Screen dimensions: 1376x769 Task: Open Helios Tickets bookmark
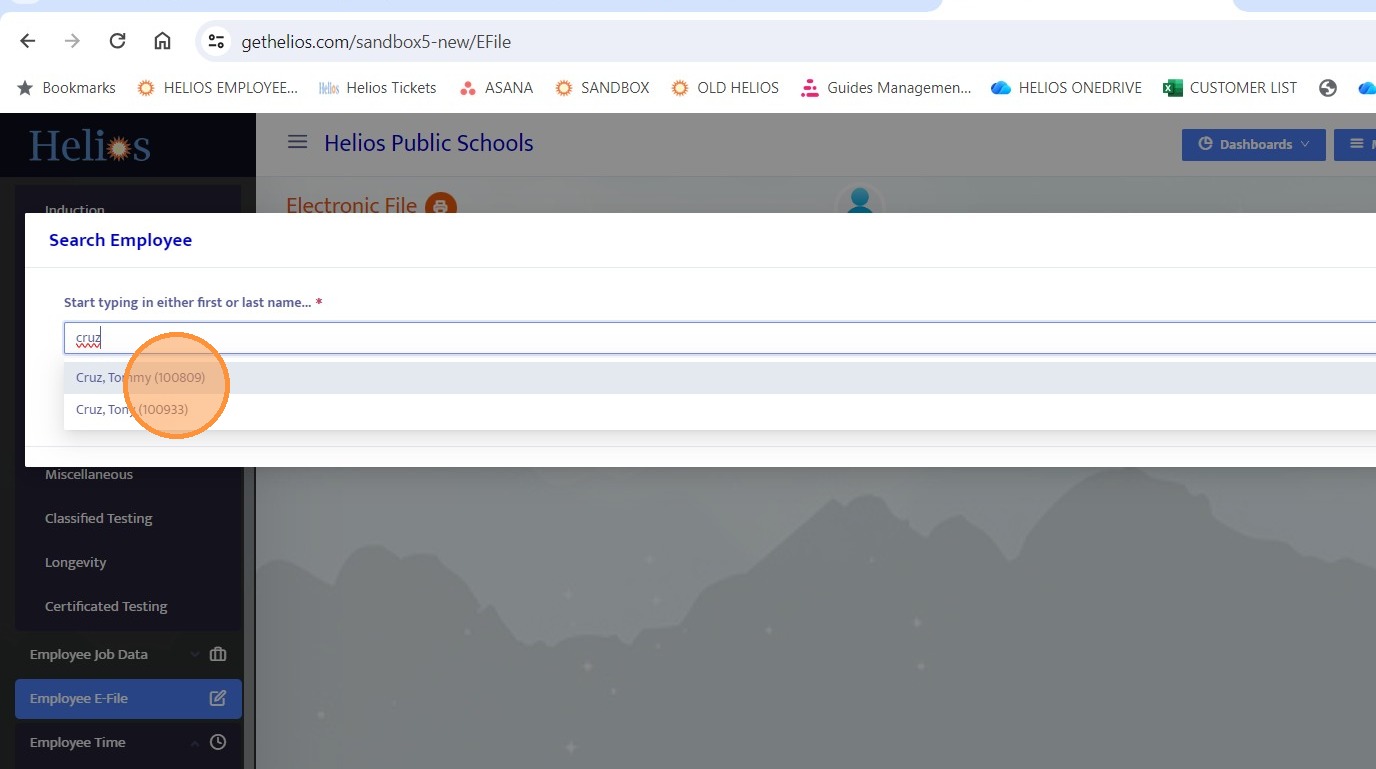[x=377, y=88]
